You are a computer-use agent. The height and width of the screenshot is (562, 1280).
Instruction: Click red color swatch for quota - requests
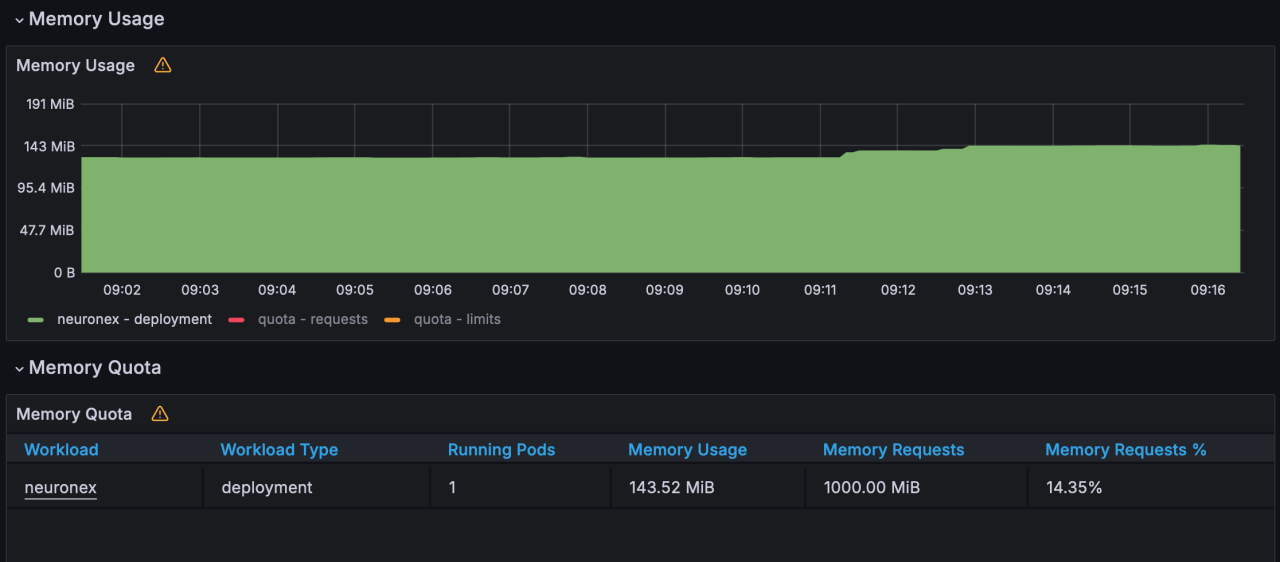click(x=237, y=320)
